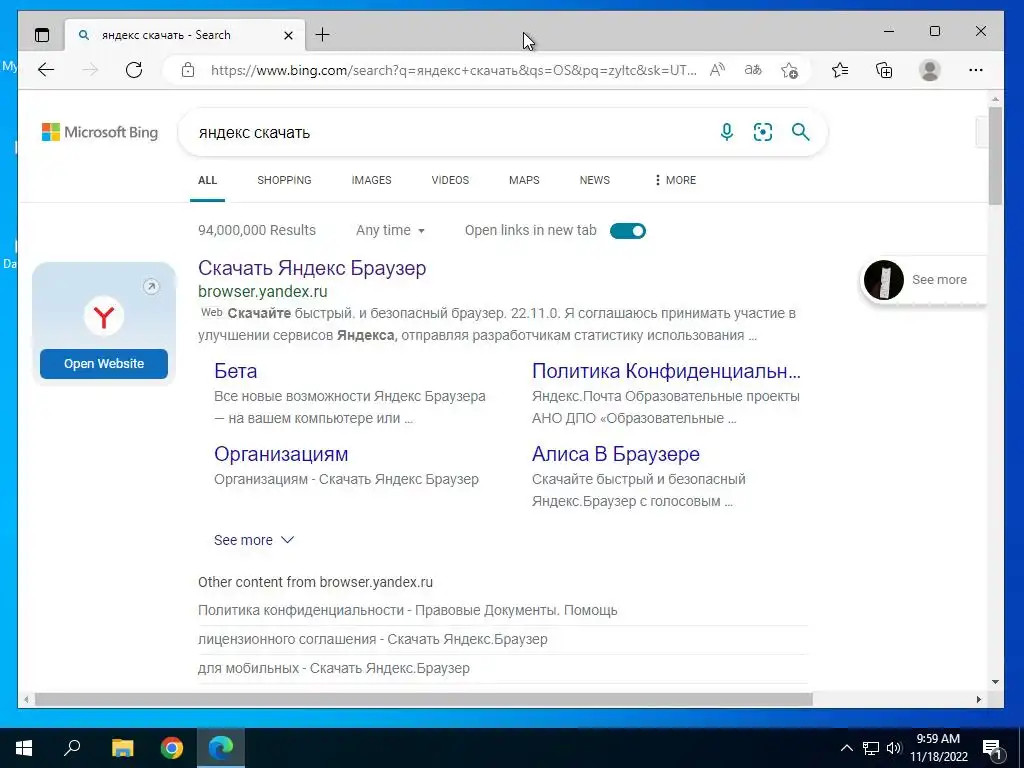1024x768 pixels.
Task: Open the Any time filter dropdown
Action: coord(390,231)
